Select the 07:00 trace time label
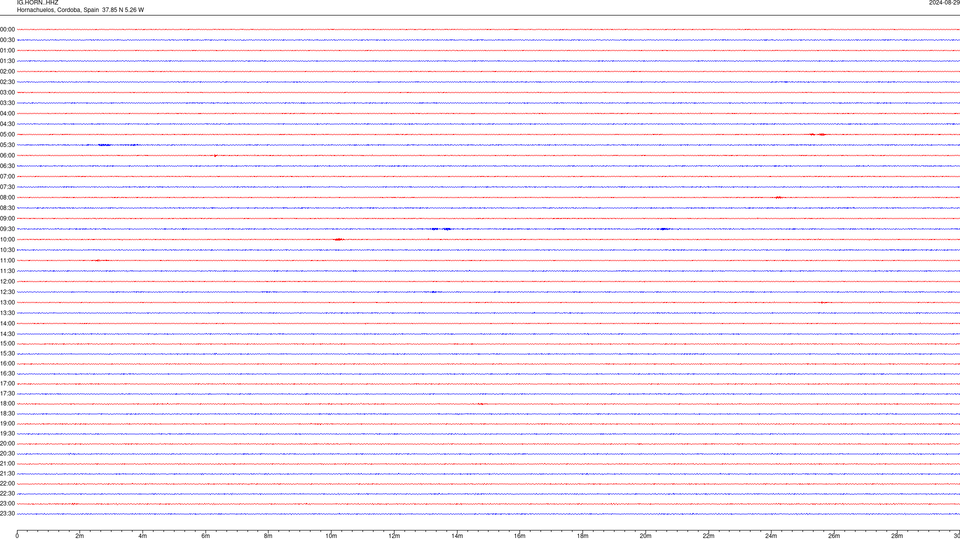Viewport: 960px width, 540px height. coord(7,176)
